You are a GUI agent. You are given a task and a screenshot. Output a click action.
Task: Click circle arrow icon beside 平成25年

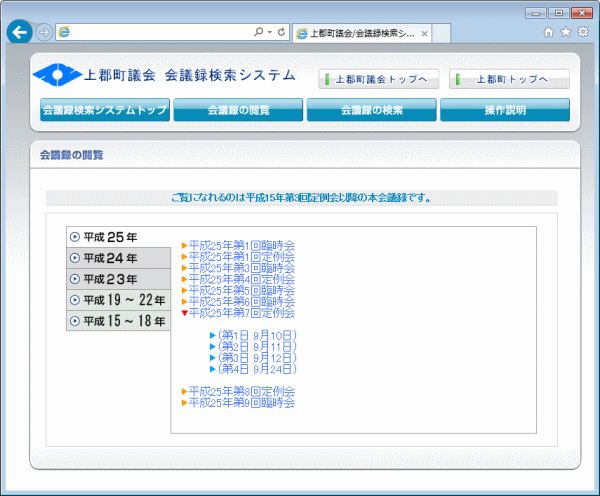click(x=75, y=237)
